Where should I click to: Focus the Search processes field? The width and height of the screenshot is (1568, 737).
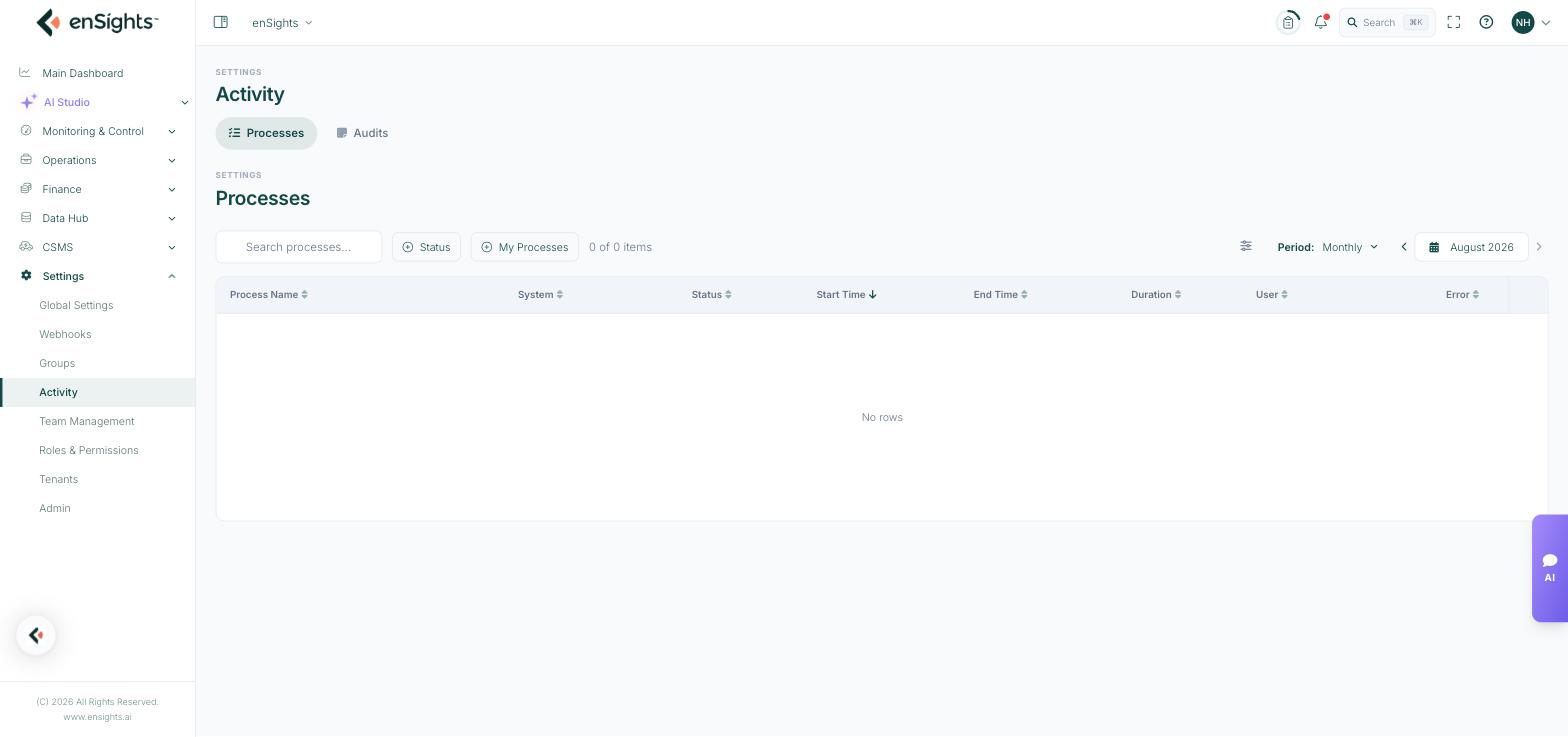click(299, 247)
